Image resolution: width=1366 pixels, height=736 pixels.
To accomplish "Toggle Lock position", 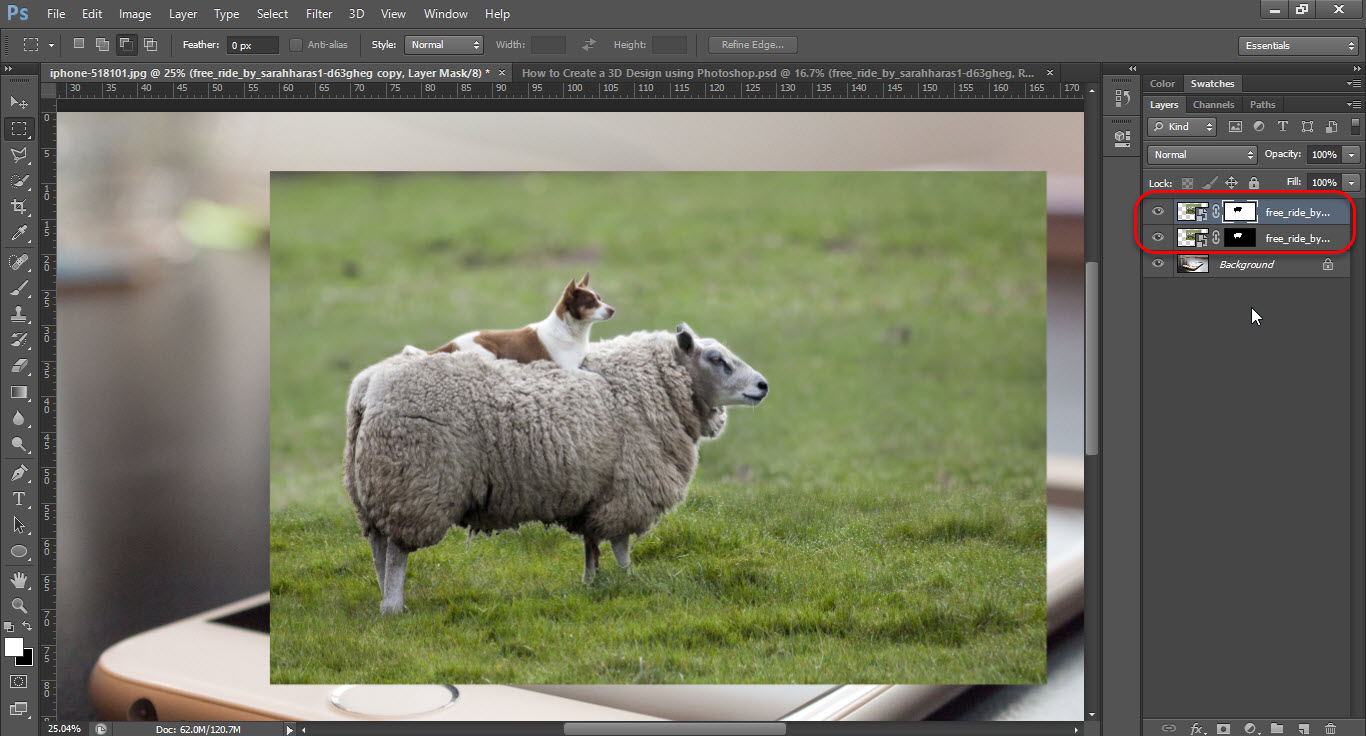I will pos(1231,183).
